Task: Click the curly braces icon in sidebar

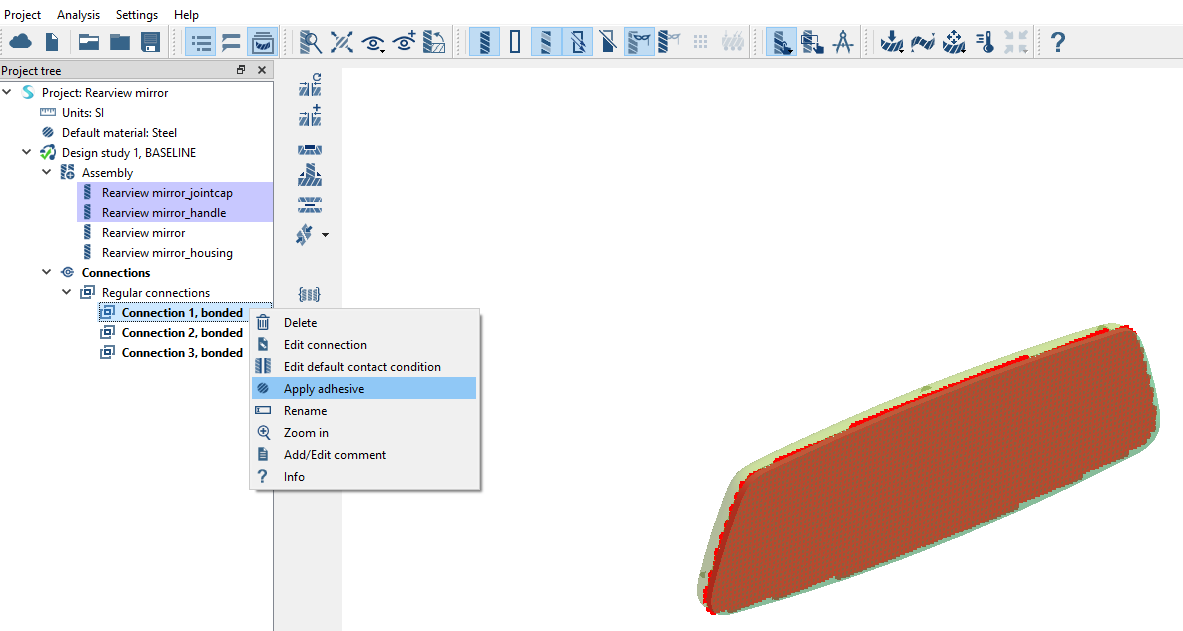Action: (x=309, y=293)
